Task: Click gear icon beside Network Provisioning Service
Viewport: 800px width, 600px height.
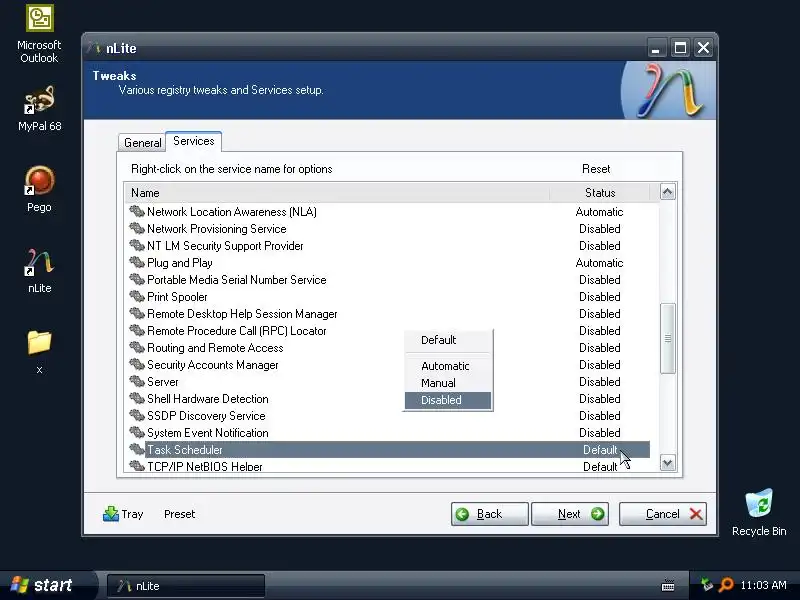Action: click(137, 228)
